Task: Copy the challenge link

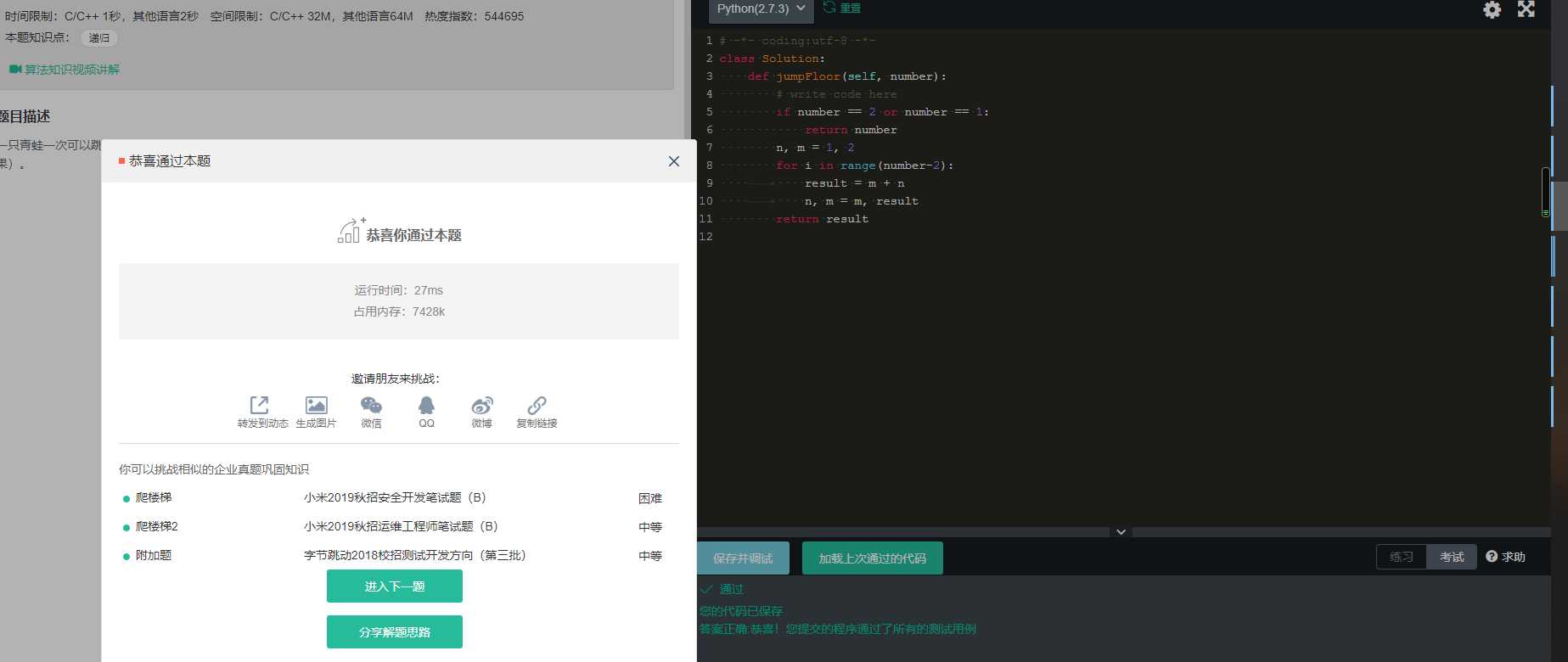Action: [537, 406]
